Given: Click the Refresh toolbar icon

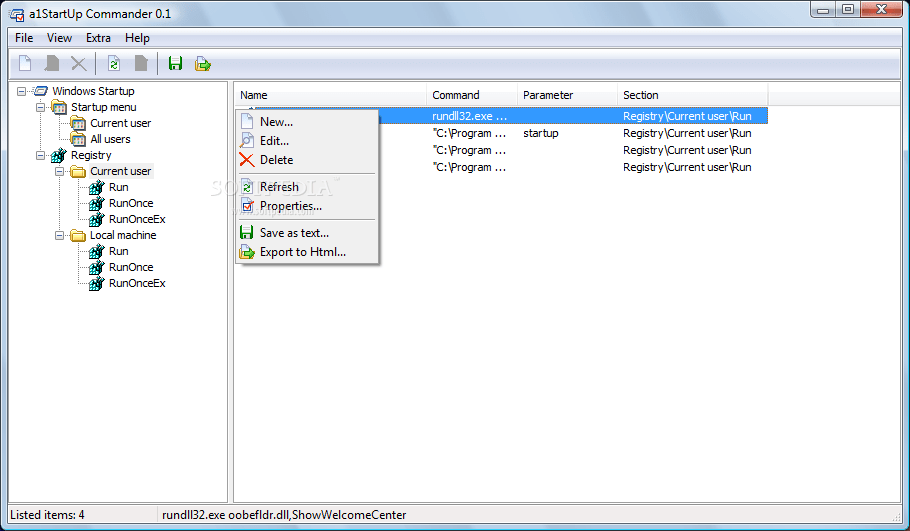Looking at the screenshot, I should point(114,63).
